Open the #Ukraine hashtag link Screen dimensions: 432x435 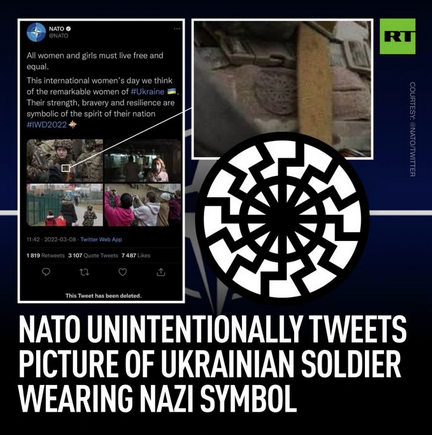coord(147,92)
